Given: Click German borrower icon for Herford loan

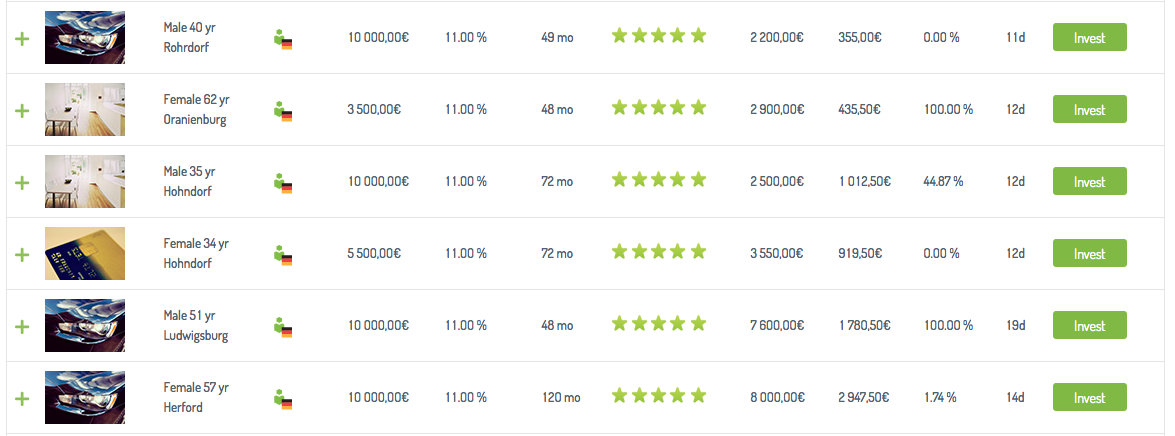Looking at the screenshot, I should click(282, 399).
